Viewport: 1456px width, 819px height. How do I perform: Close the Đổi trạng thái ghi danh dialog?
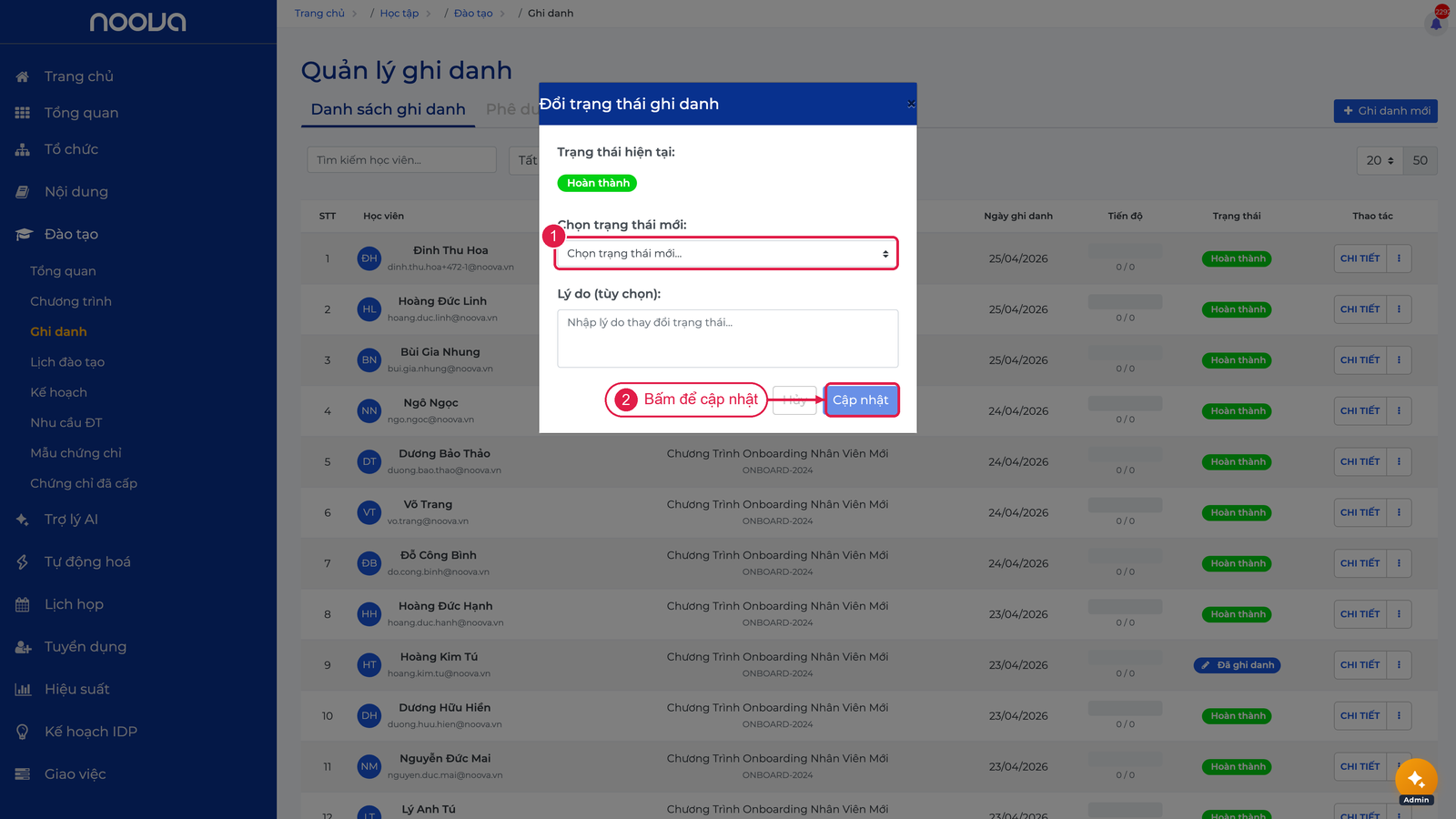click(x=910, y=104)
